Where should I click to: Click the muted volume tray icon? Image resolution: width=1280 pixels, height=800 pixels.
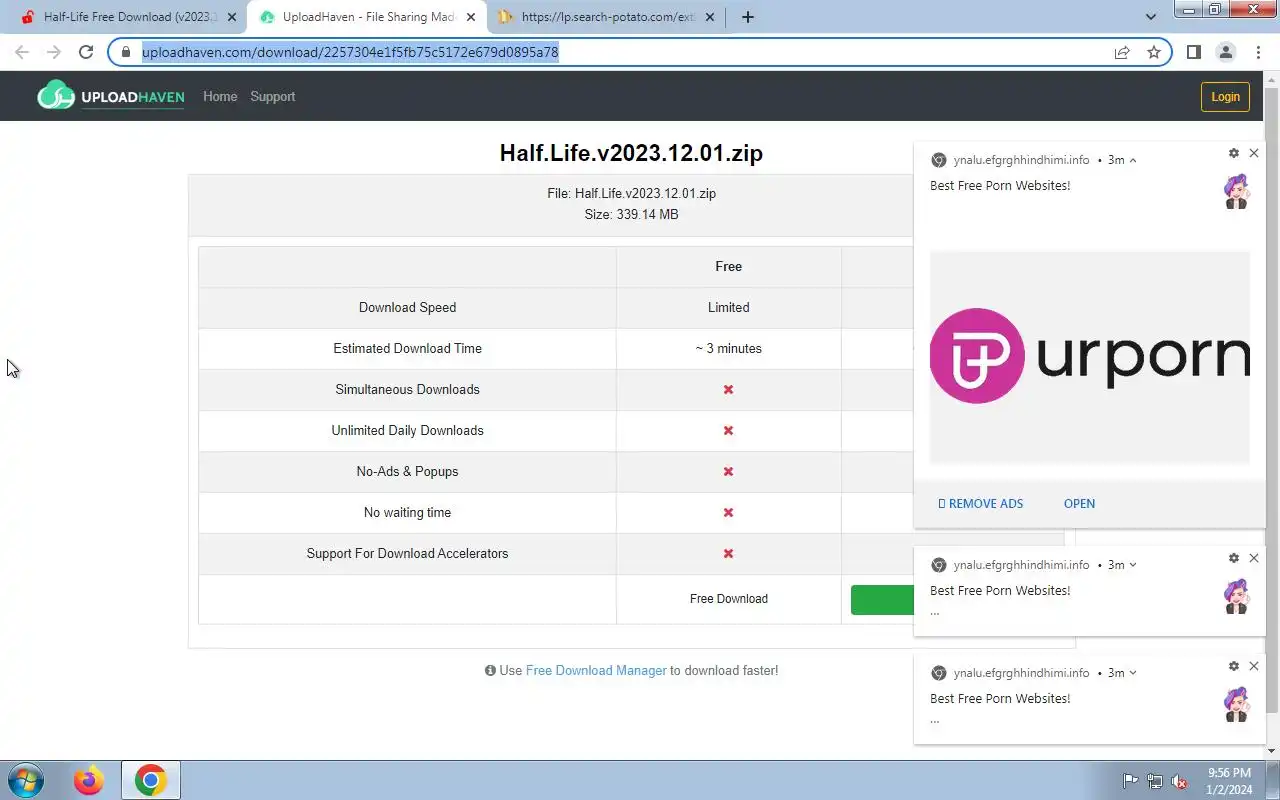coord(1179,781)
